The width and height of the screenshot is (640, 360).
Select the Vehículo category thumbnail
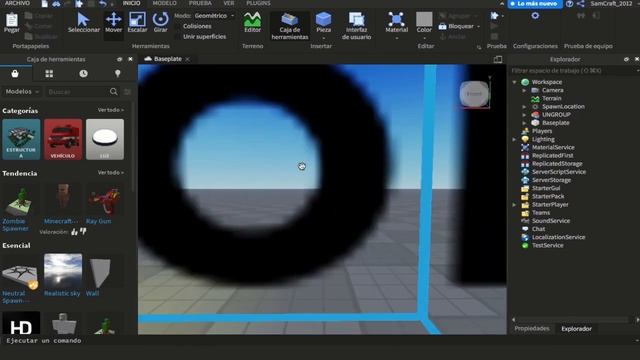tap(63, 139)
